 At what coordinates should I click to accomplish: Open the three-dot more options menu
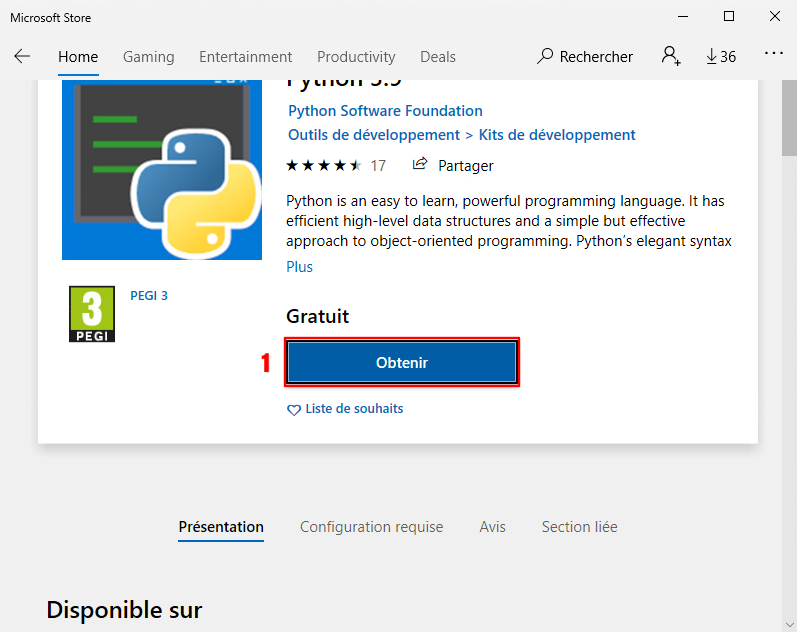point(773,56)
